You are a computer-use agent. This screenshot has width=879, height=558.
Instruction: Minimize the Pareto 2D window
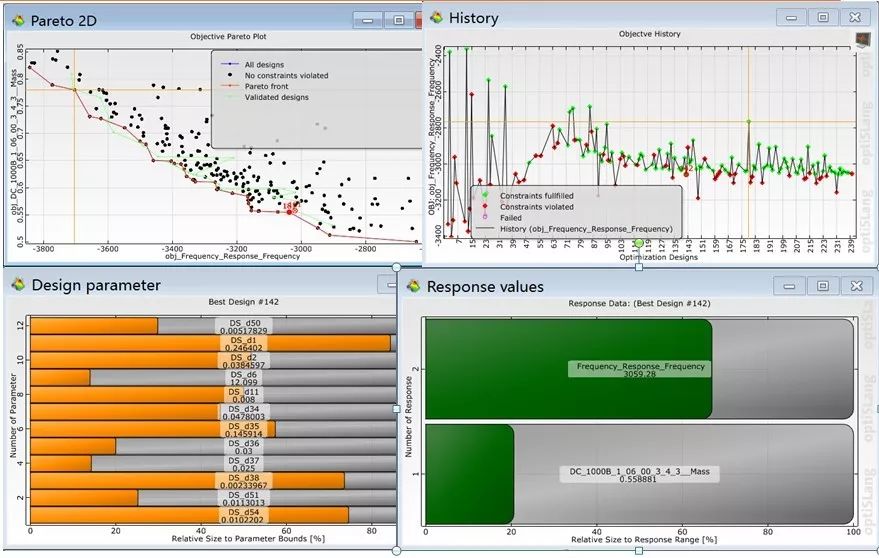click(368, 20)
